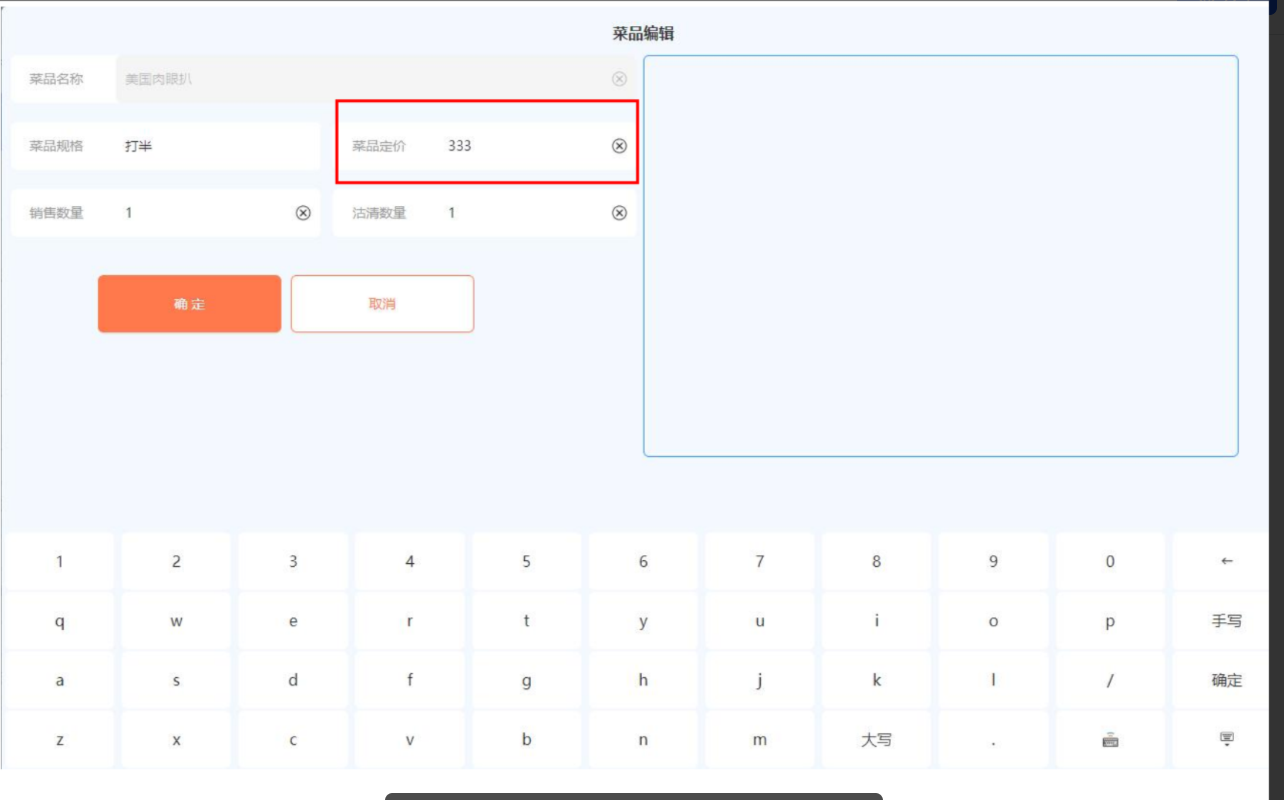Click the orange 确定 confirm button
This screenshot has width=1284, height=800.
click(189, 304)
